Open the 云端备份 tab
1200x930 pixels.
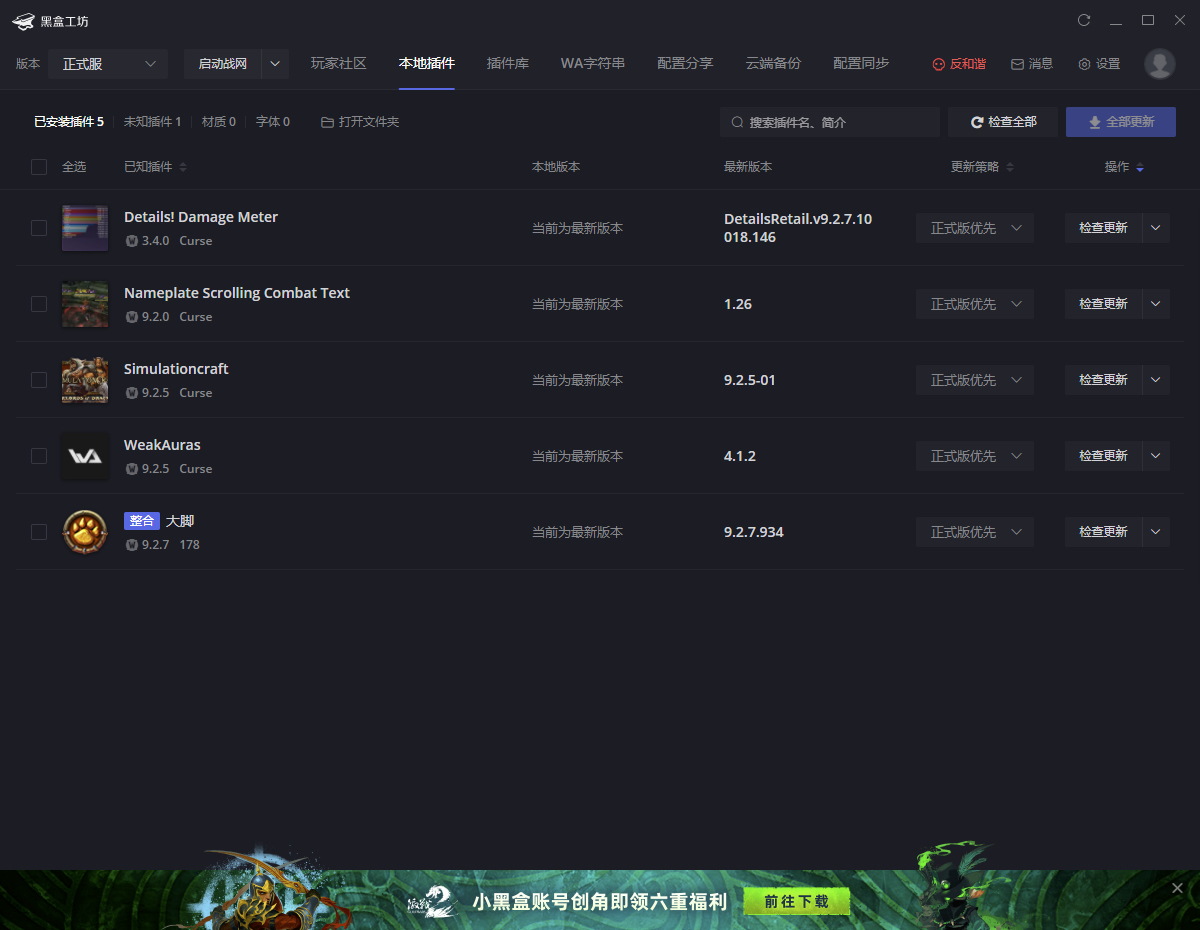pos(773,64)
